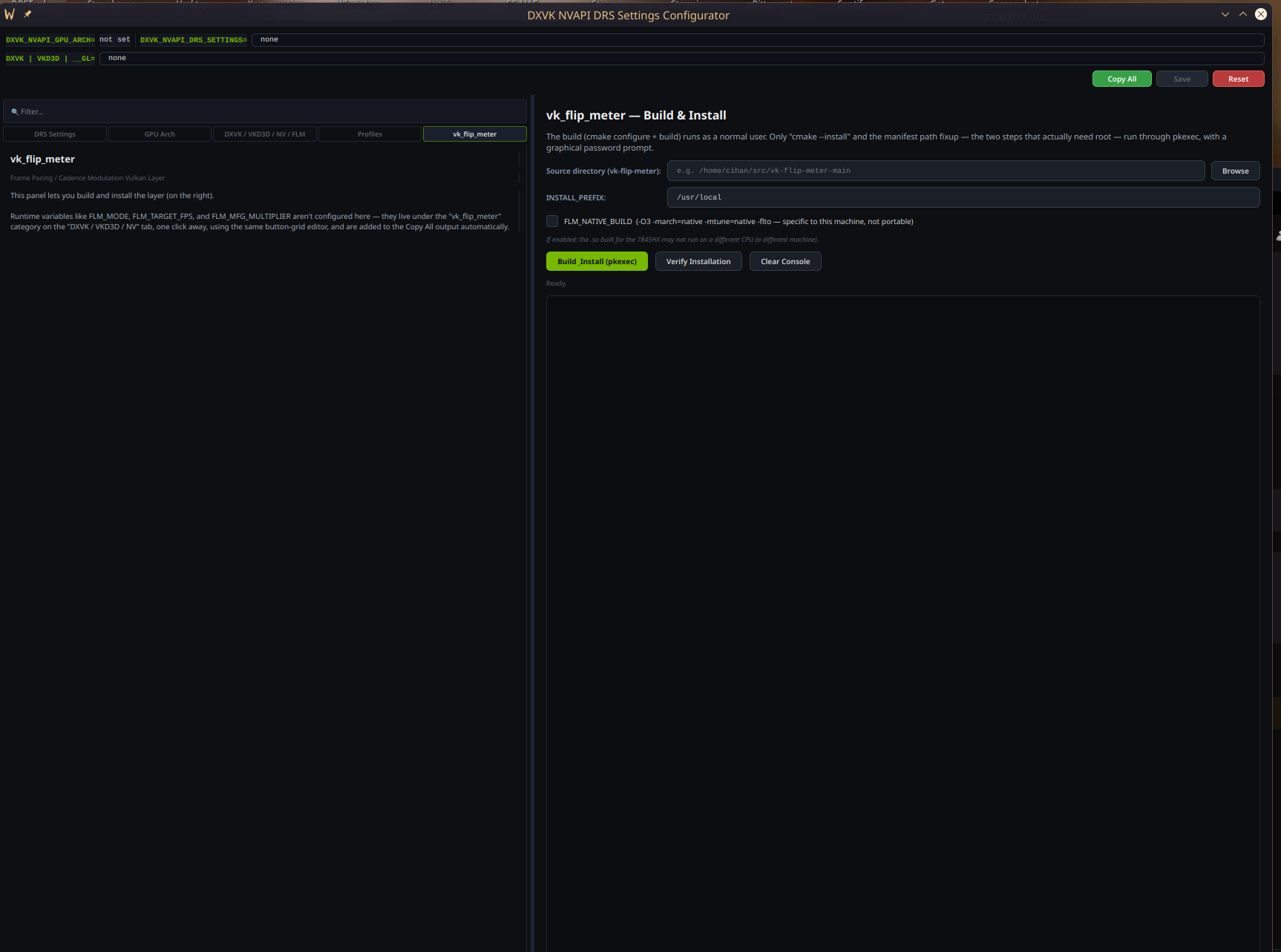Maximize window with the up chevron icon
Viewport: 1281px width, 952px height.
1243,14
